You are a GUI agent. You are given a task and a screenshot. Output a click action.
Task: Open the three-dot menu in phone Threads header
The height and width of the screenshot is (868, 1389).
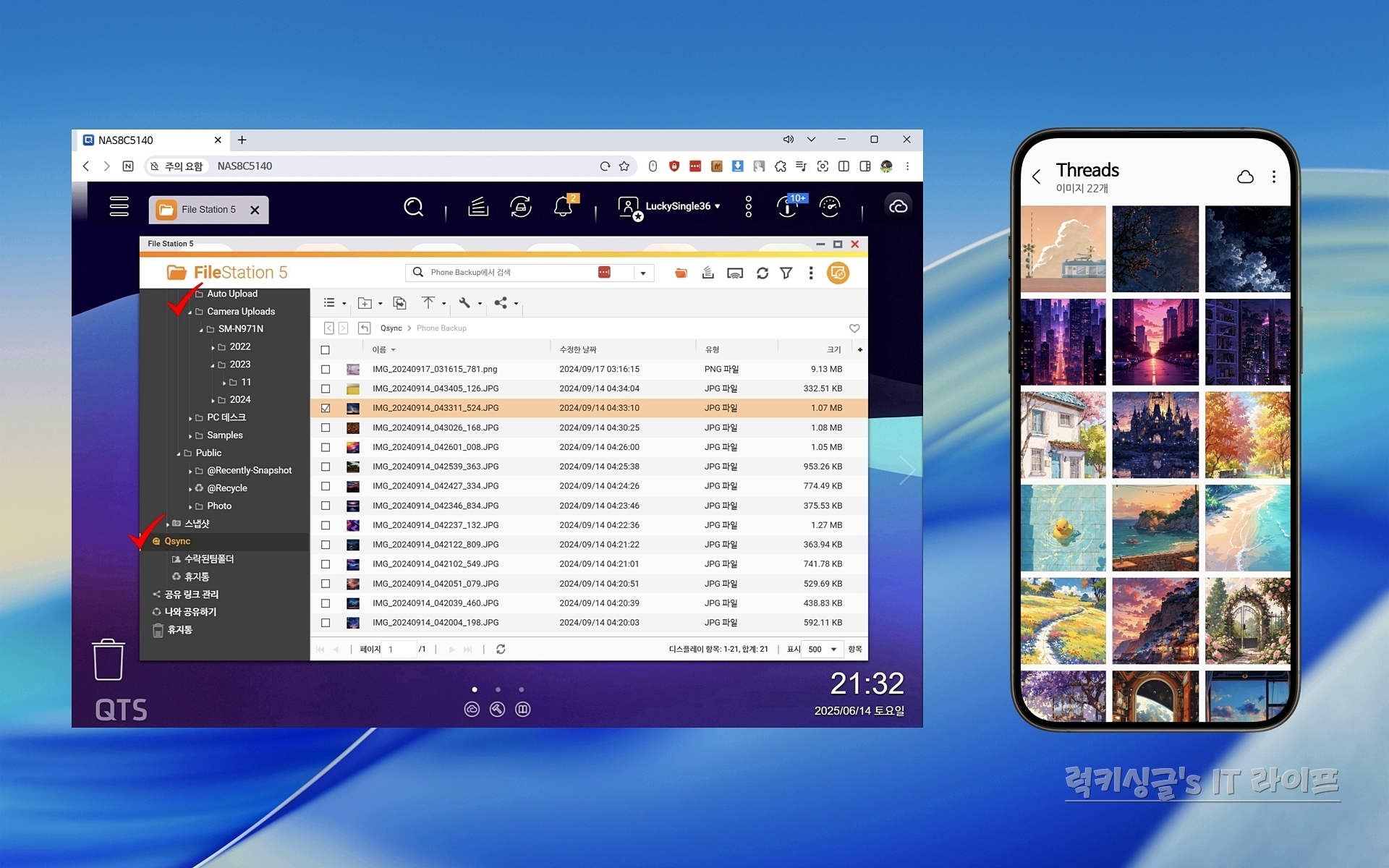1274,176
